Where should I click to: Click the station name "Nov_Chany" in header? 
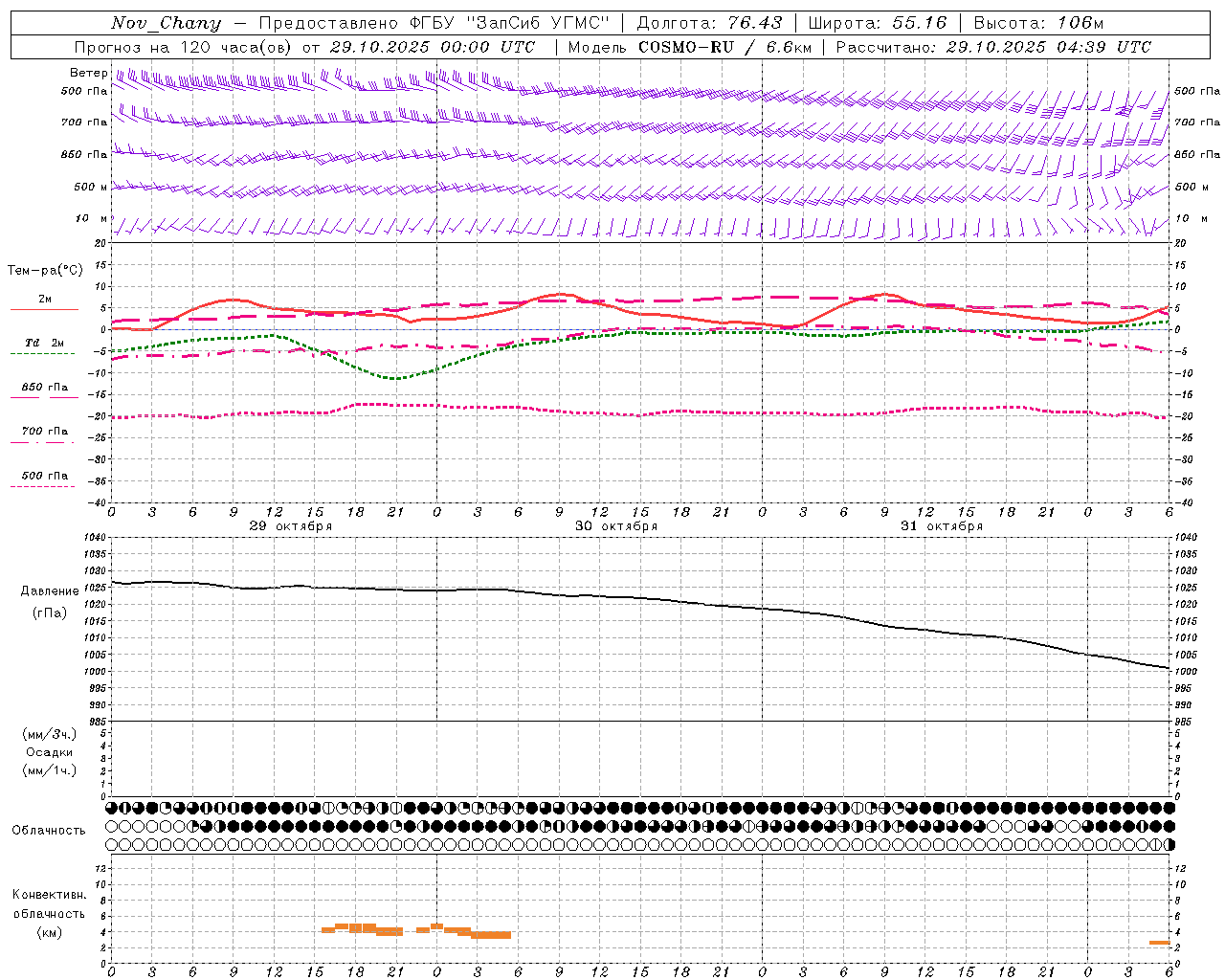166,23
